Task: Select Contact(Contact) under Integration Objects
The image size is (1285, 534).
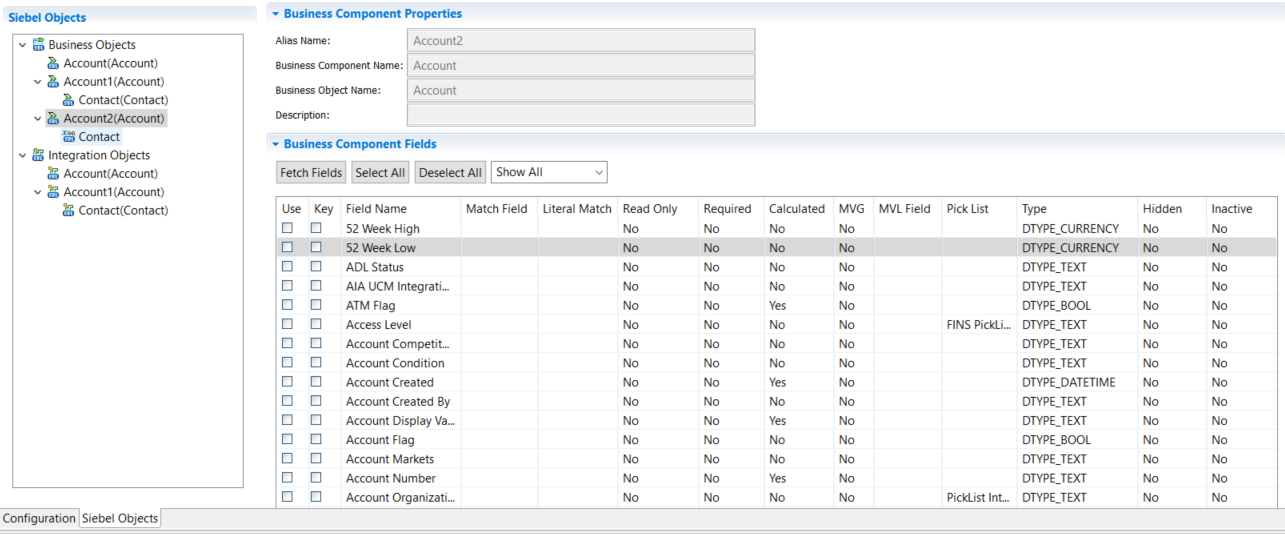Action: click(124, 210)
